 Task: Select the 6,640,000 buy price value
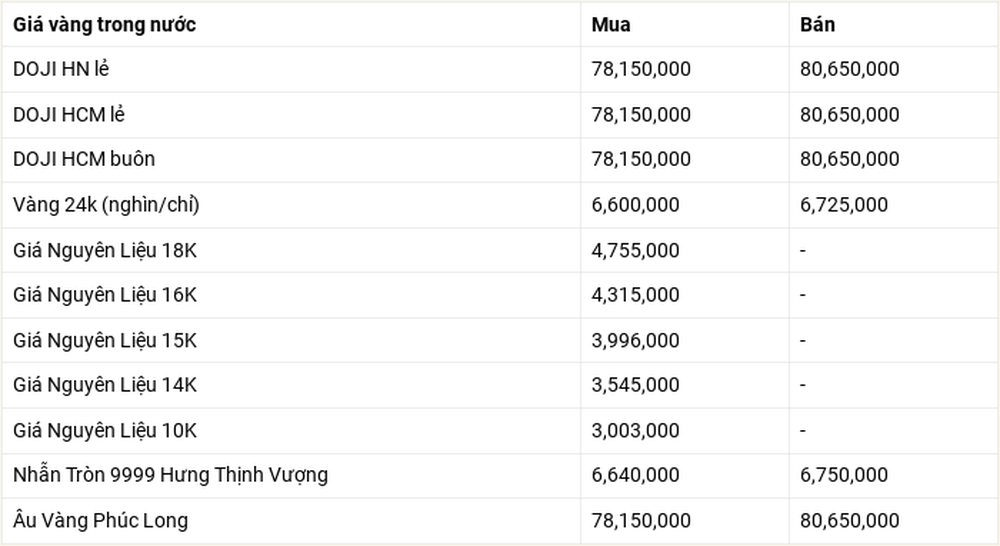click(635, 475)
